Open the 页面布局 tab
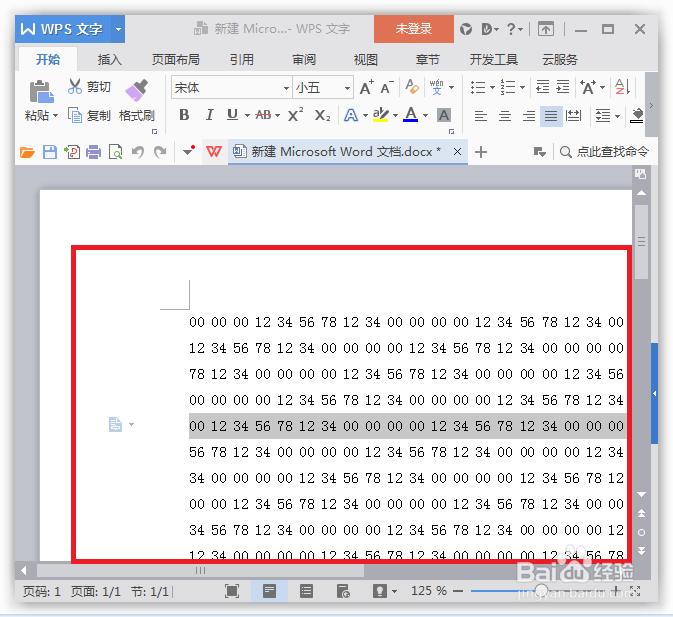 coord(176,59)
